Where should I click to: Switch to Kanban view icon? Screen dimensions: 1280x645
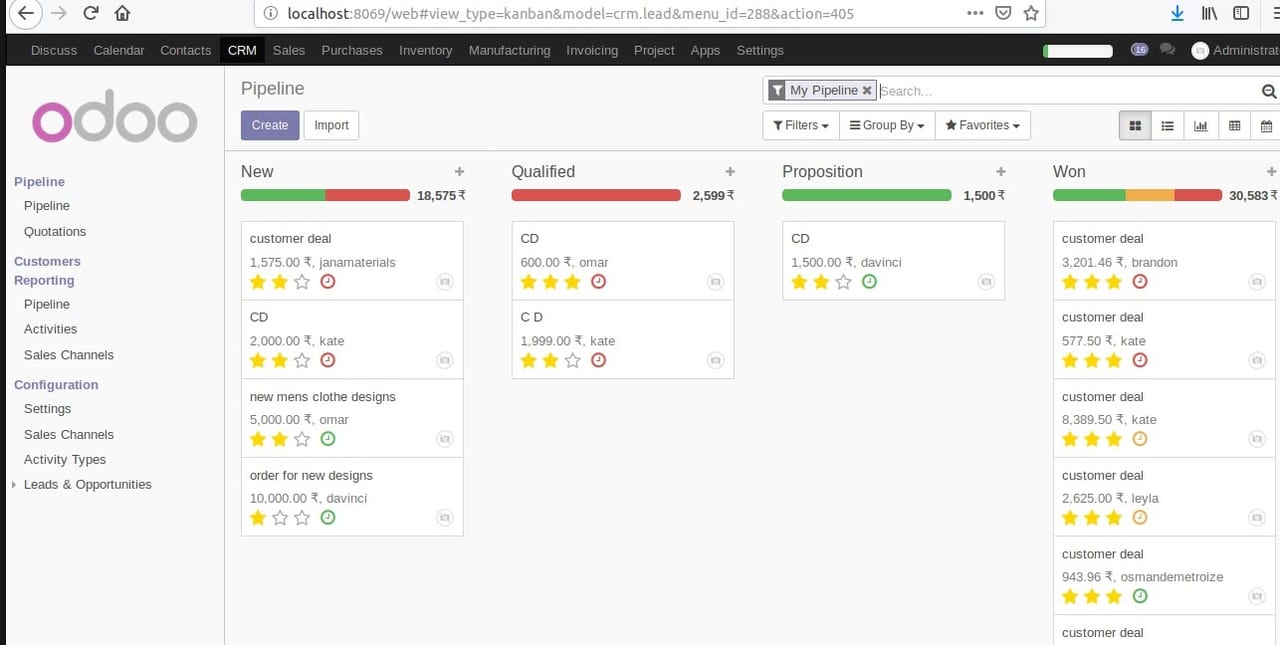(x=1135, y=125)
